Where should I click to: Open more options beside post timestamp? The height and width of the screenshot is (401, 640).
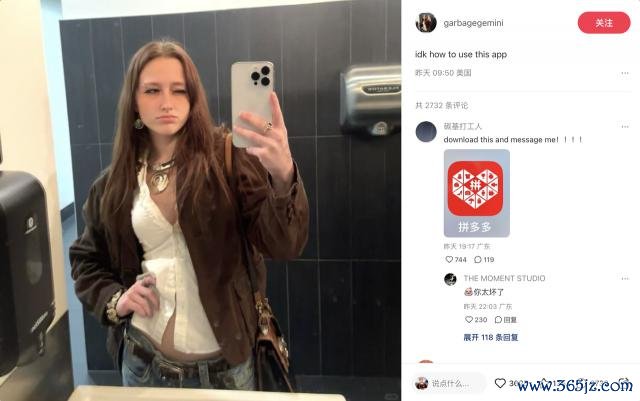point(624,73)
